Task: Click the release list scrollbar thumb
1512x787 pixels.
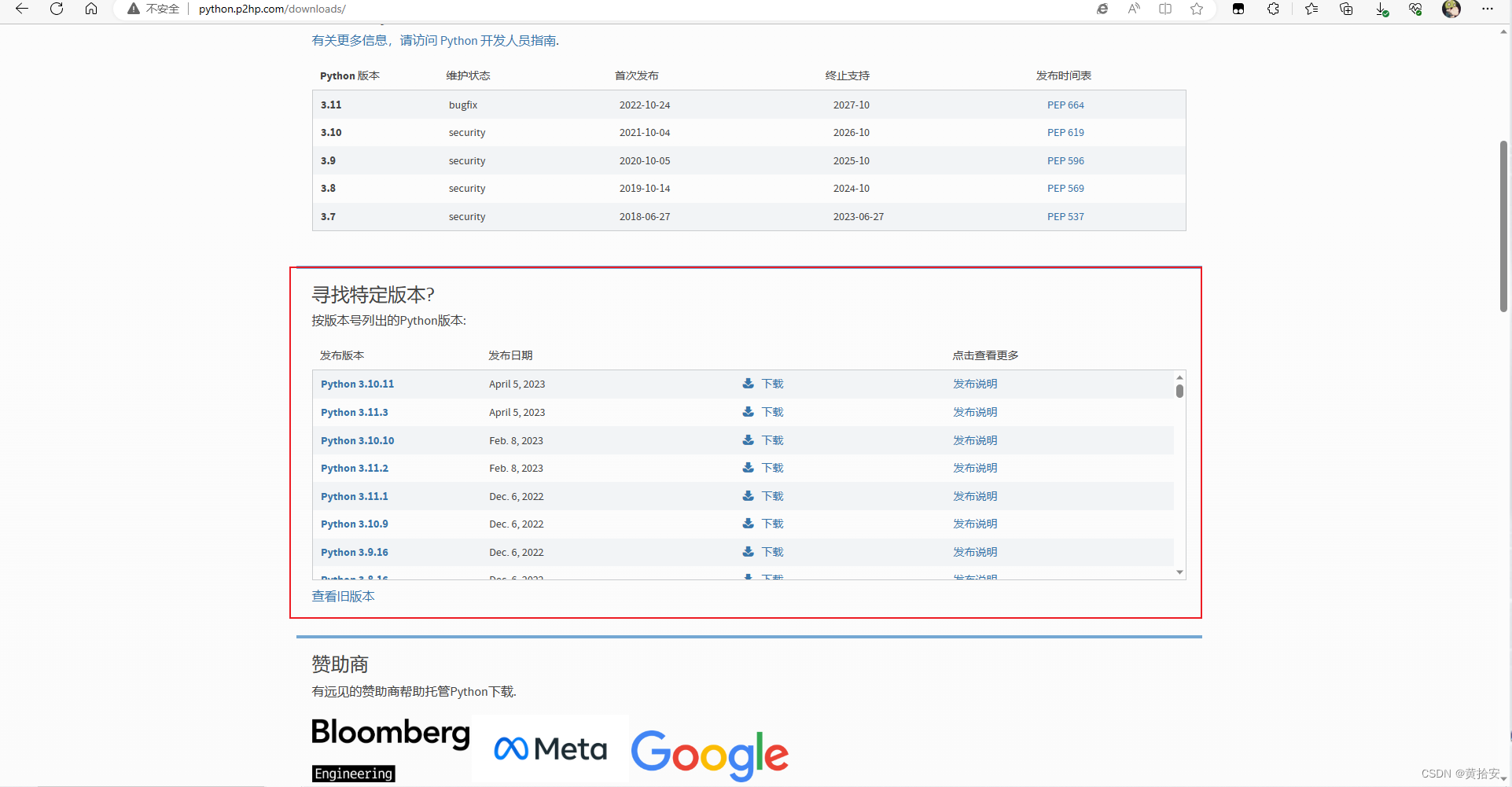Action: (x=1179, y=391)
